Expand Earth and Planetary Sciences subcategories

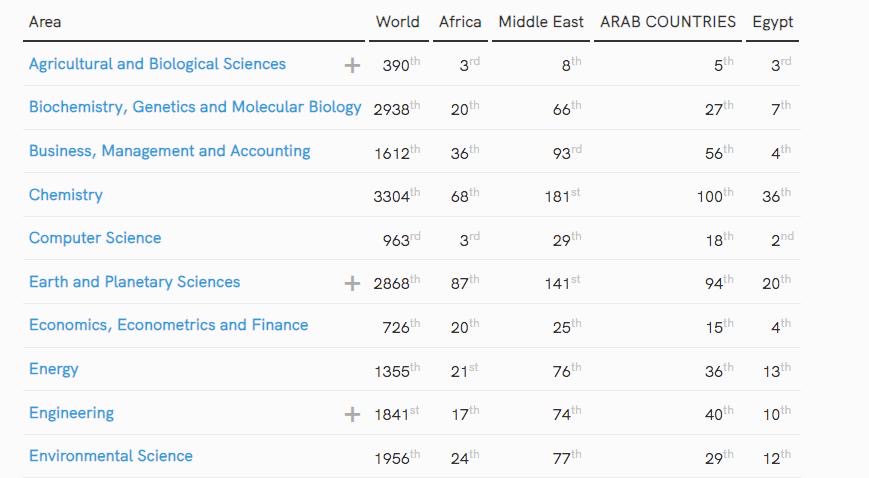pyautogui.click(x=352, y=283)
